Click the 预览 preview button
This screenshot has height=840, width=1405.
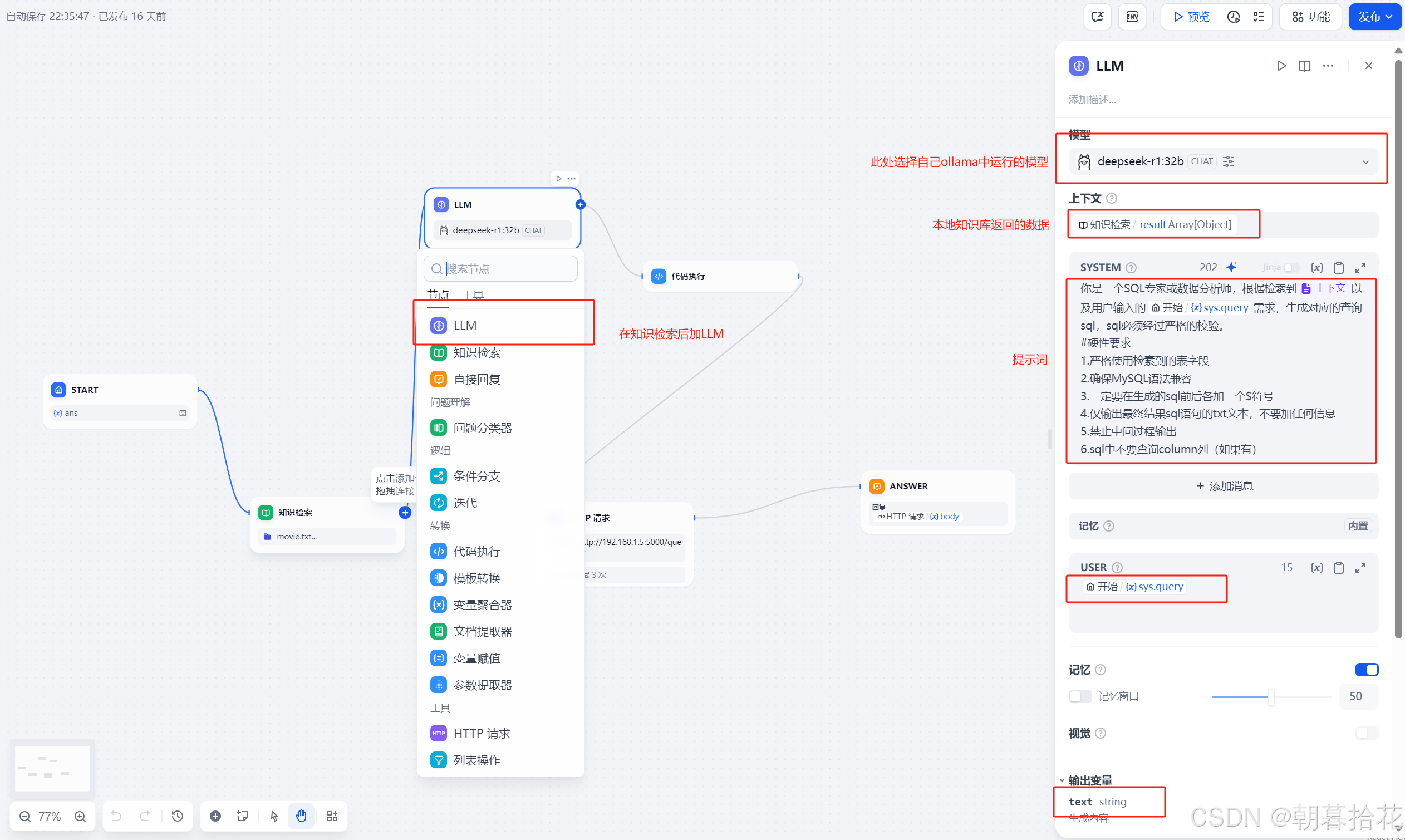click(1192, 16)
